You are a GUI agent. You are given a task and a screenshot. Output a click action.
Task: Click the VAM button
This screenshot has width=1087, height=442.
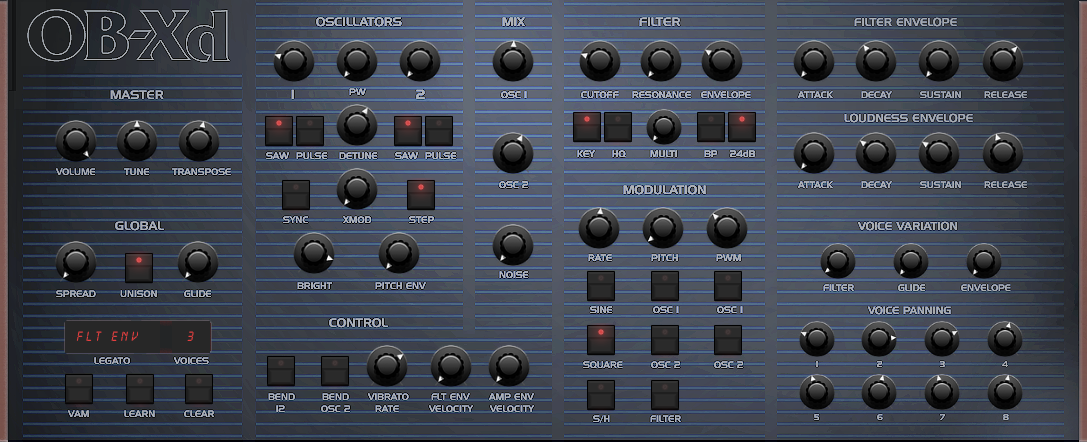(79, 389)
